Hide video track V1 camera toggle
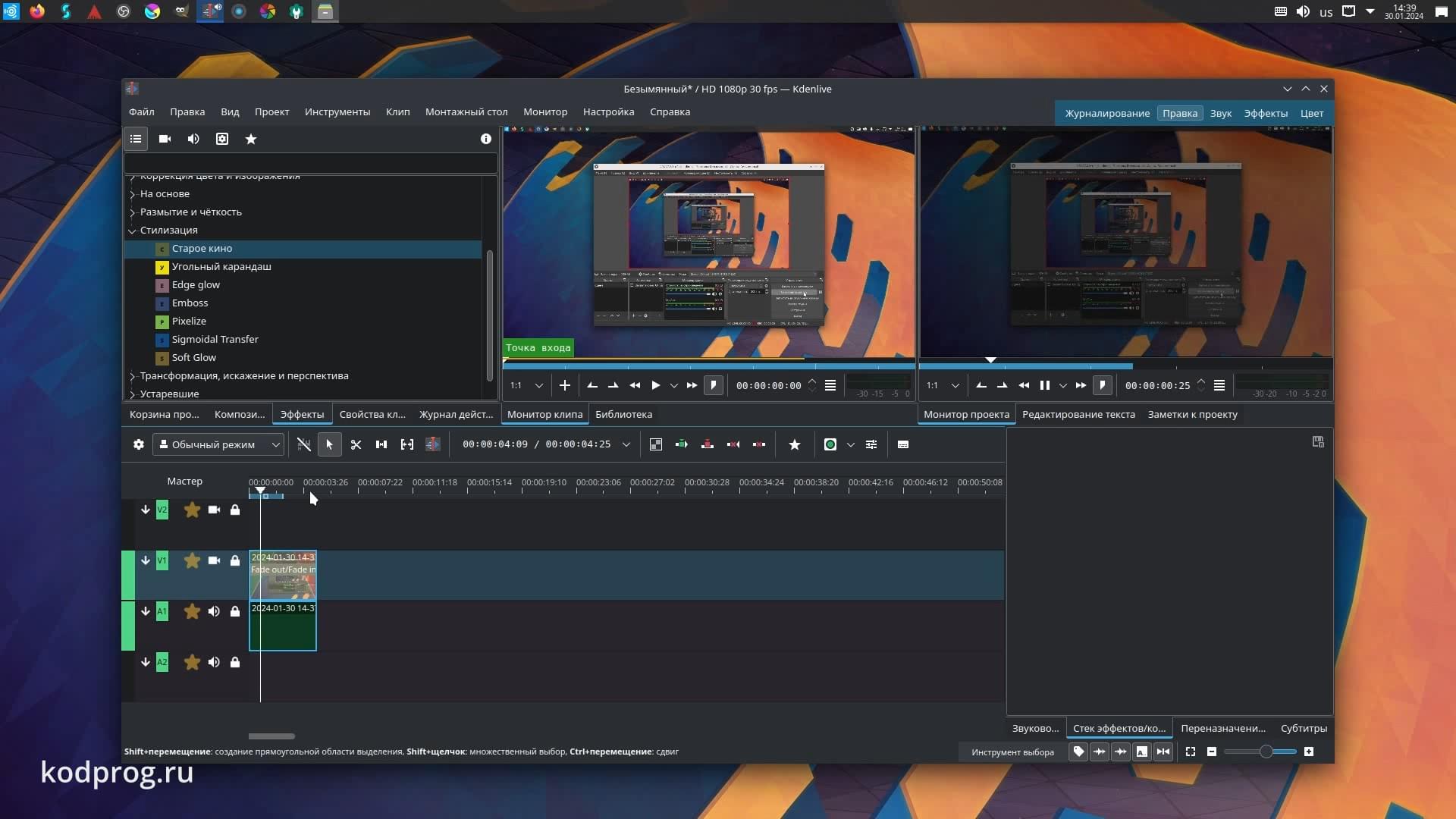This screenshot has height=819, width=1456. (214, 560)
